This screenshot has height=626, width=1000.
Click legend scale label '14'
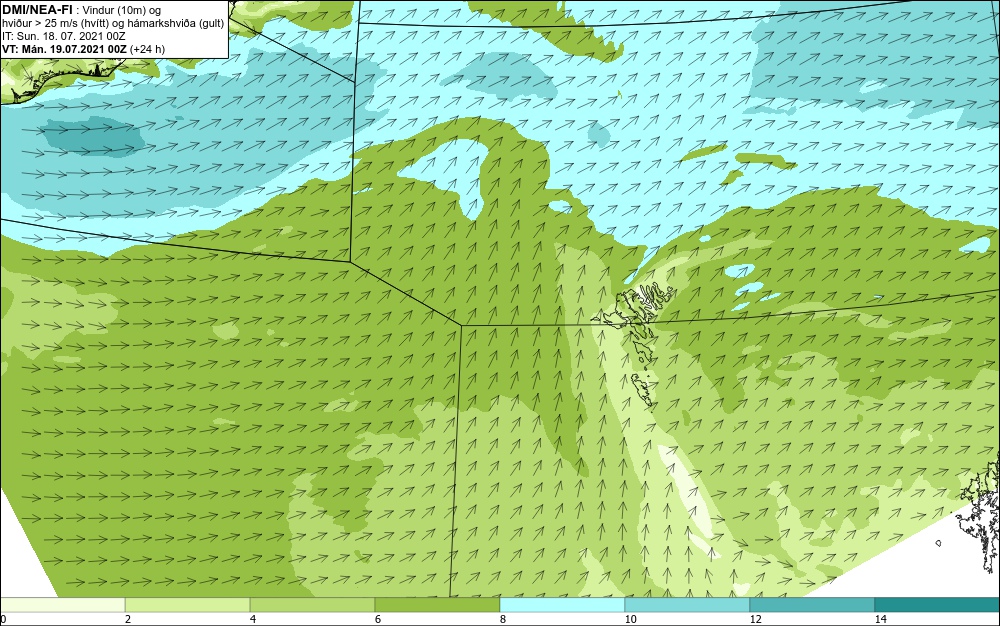(x=881, y=619)
